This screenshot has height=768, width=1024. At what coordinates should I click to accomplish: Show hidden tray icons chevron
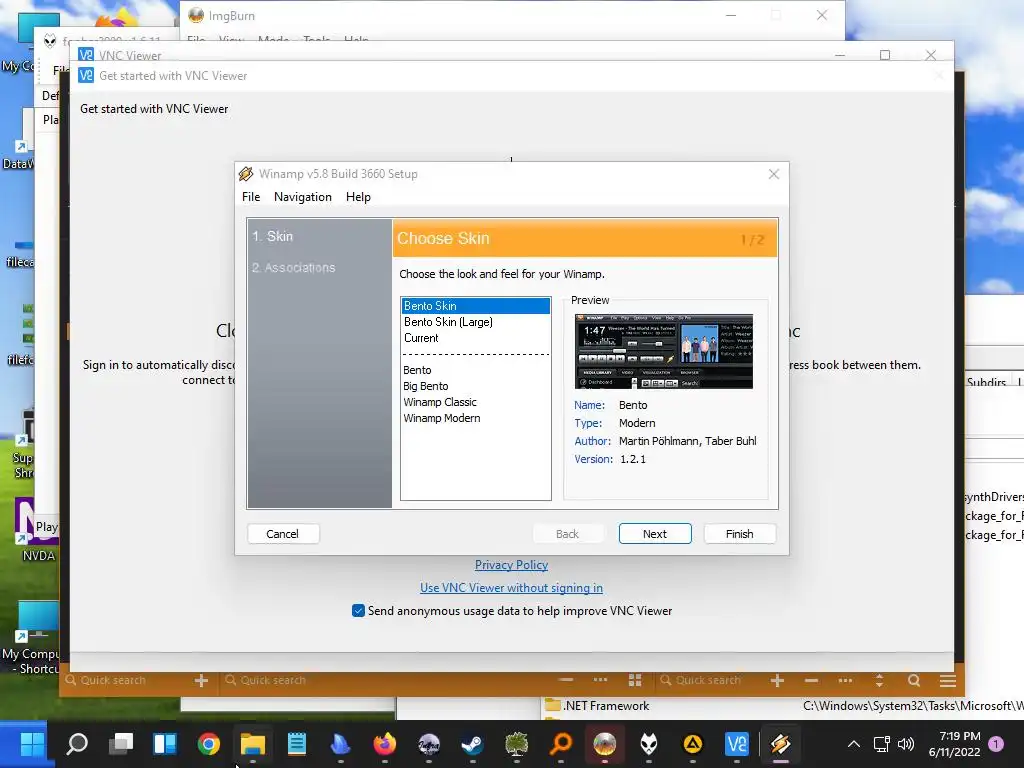tap(854, 744)
